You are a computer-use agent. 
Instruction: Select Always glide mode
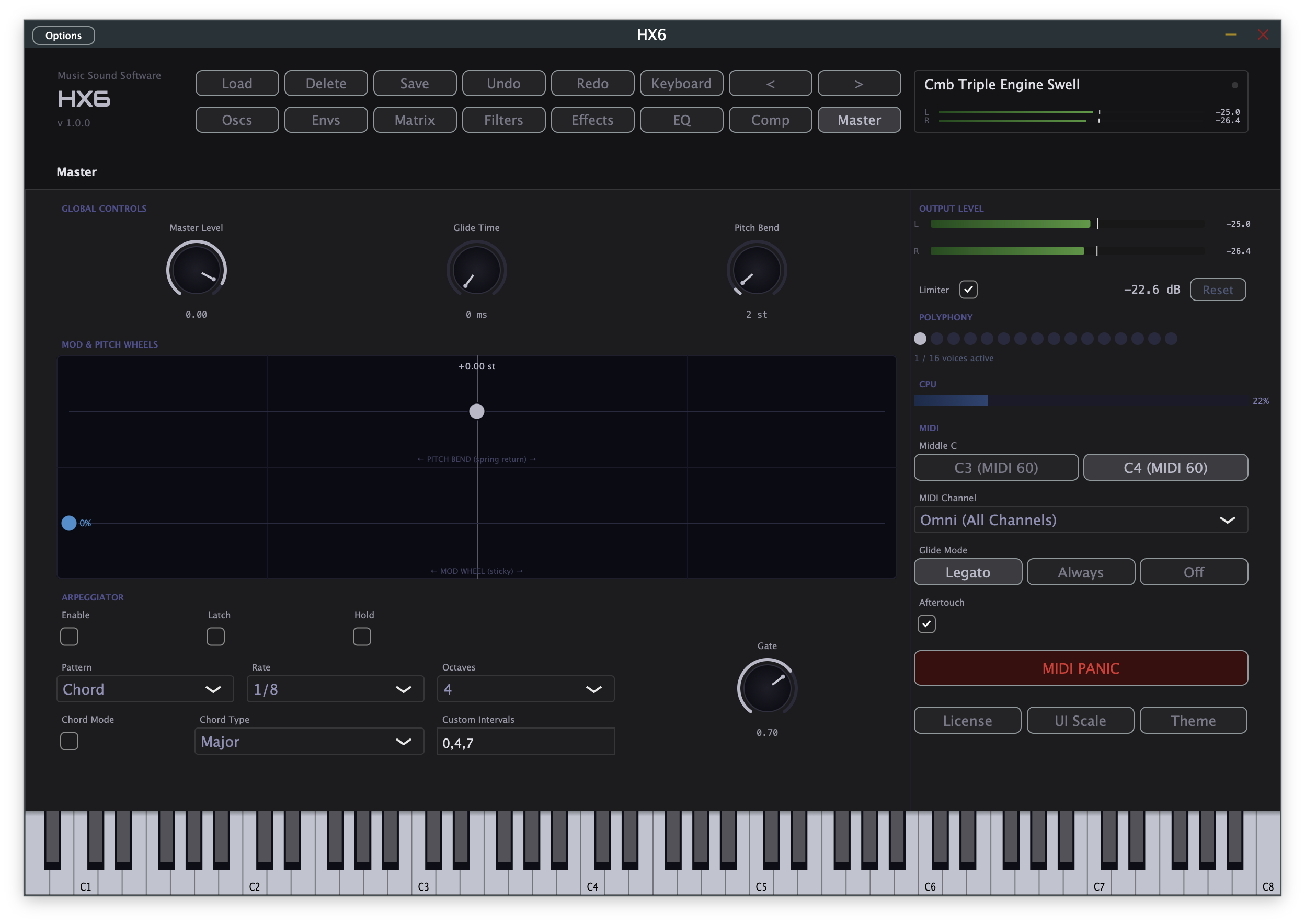[1080, 572]
